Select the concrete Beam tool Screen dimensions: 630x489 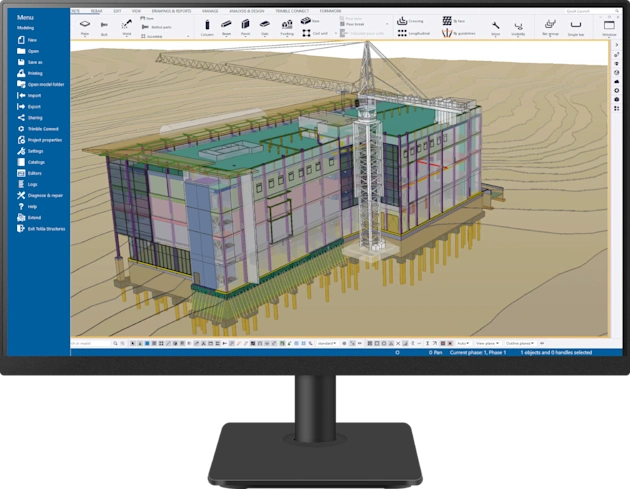coord(226,28)
